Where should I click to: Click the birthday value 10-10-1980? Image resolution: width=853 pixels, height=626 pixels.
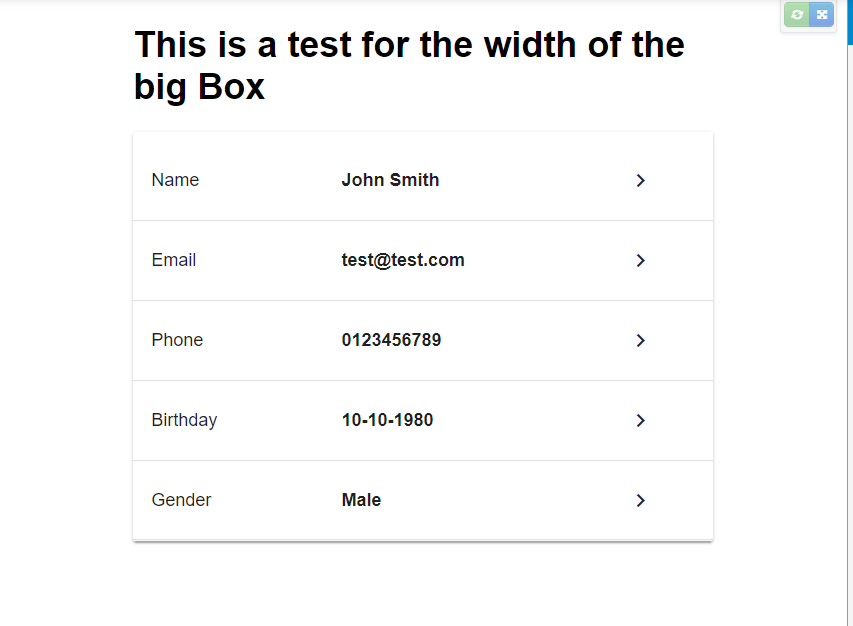[387, 420]
